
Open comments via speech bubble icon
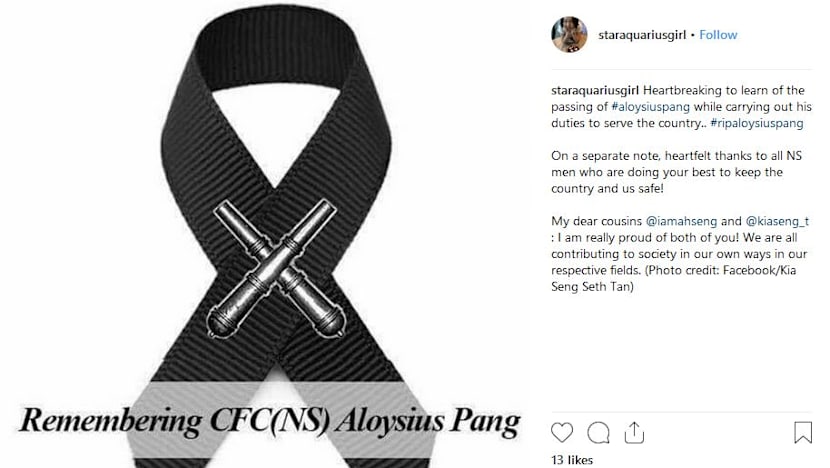(598, 433)
